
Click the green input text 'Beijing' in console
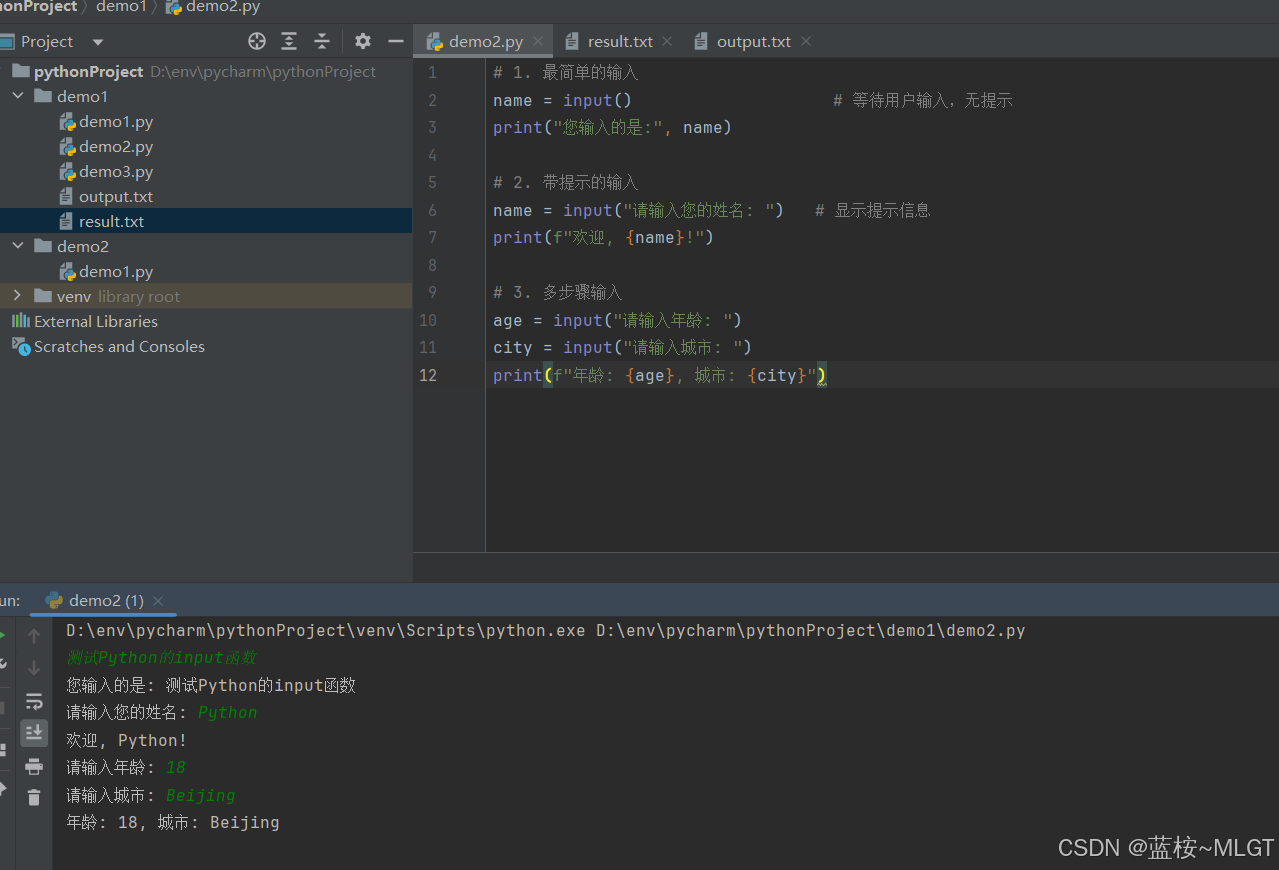coord(201,795)
